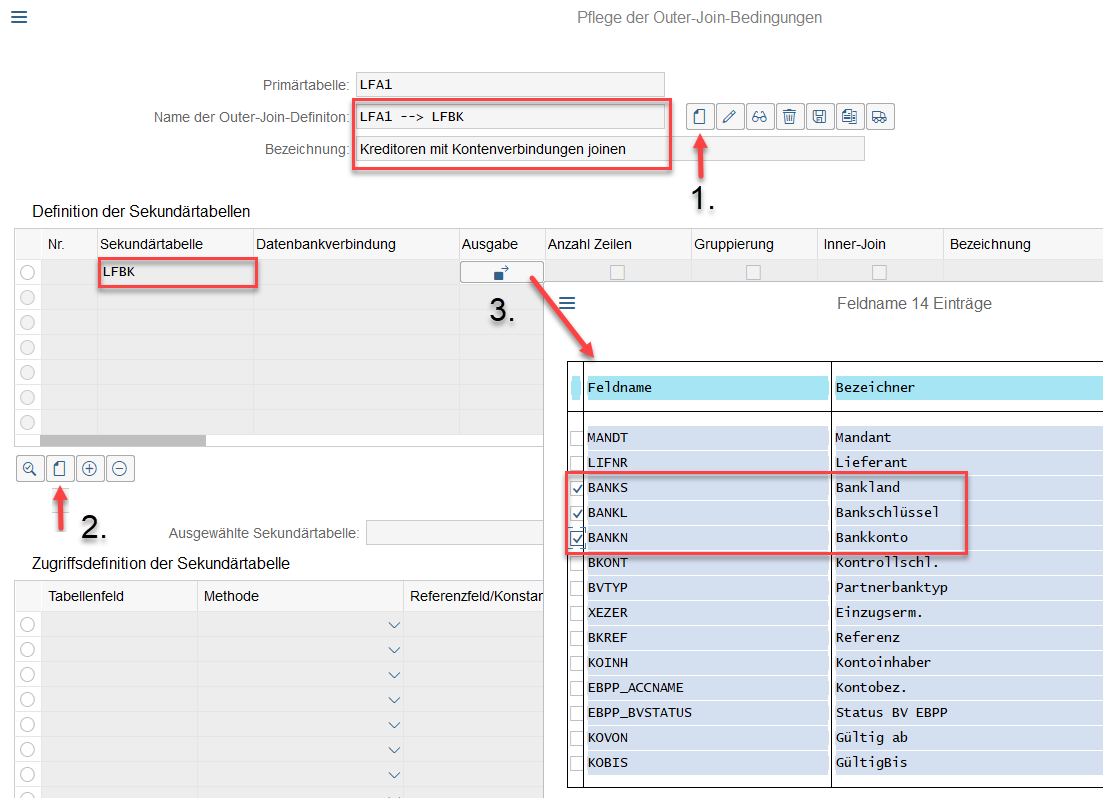Click the minus icon below secondary tables
The width and height of the screenshot is (1103, 798).
pos(120,468)
